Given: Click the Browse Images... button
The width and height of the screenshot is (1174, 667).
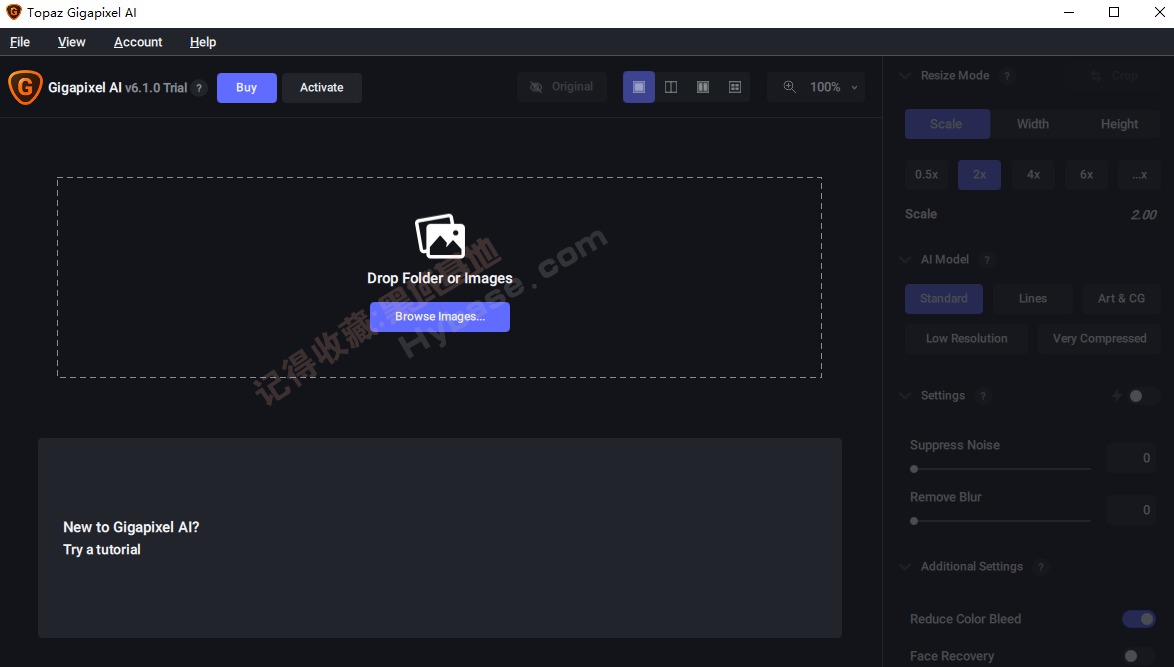Looking at the screenshot, I should (x=440, y=317).
